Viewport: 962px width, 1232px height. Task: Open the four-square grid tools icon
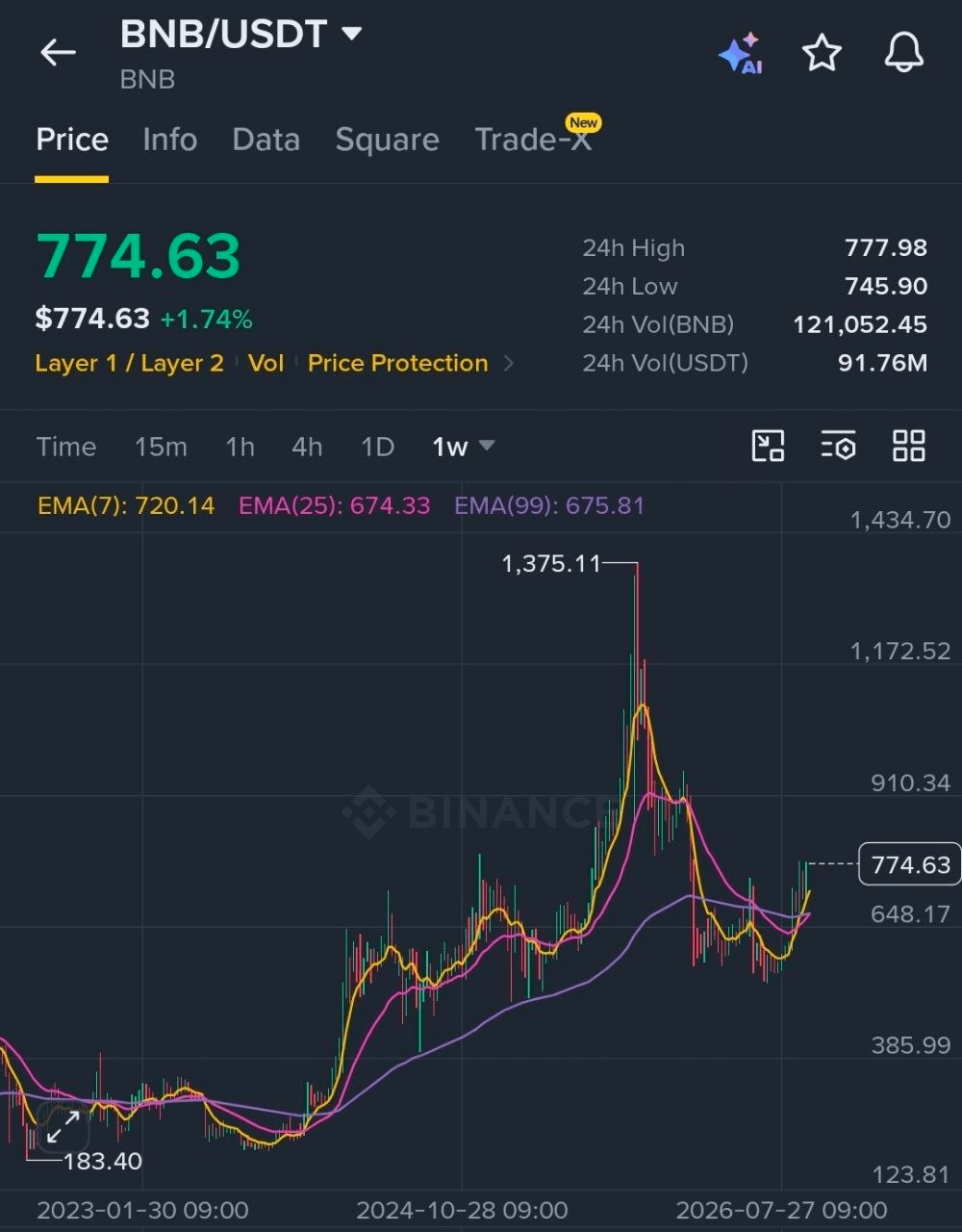pyautogui.click(x=909, y=446)
